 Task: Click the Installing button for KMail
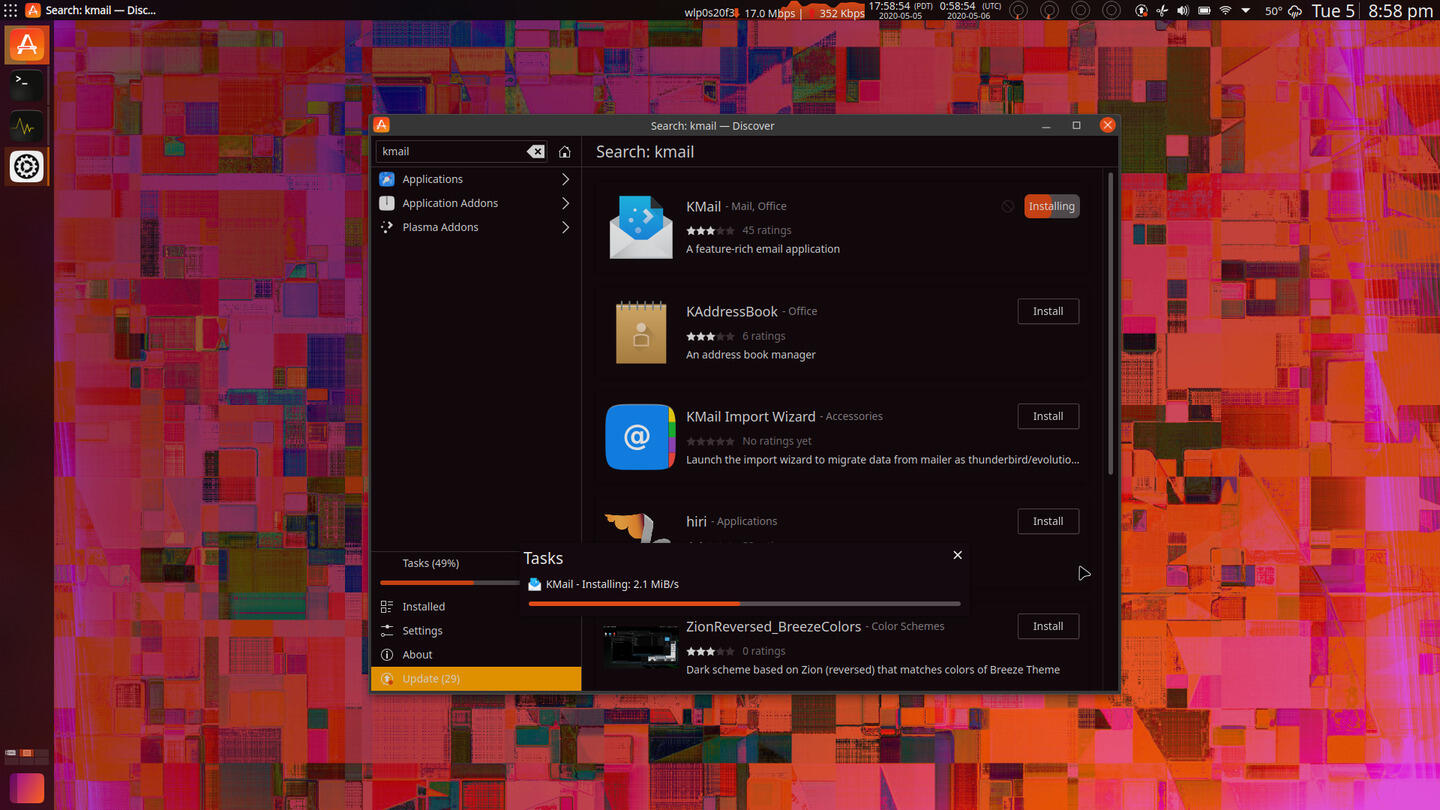(1052, 206)
